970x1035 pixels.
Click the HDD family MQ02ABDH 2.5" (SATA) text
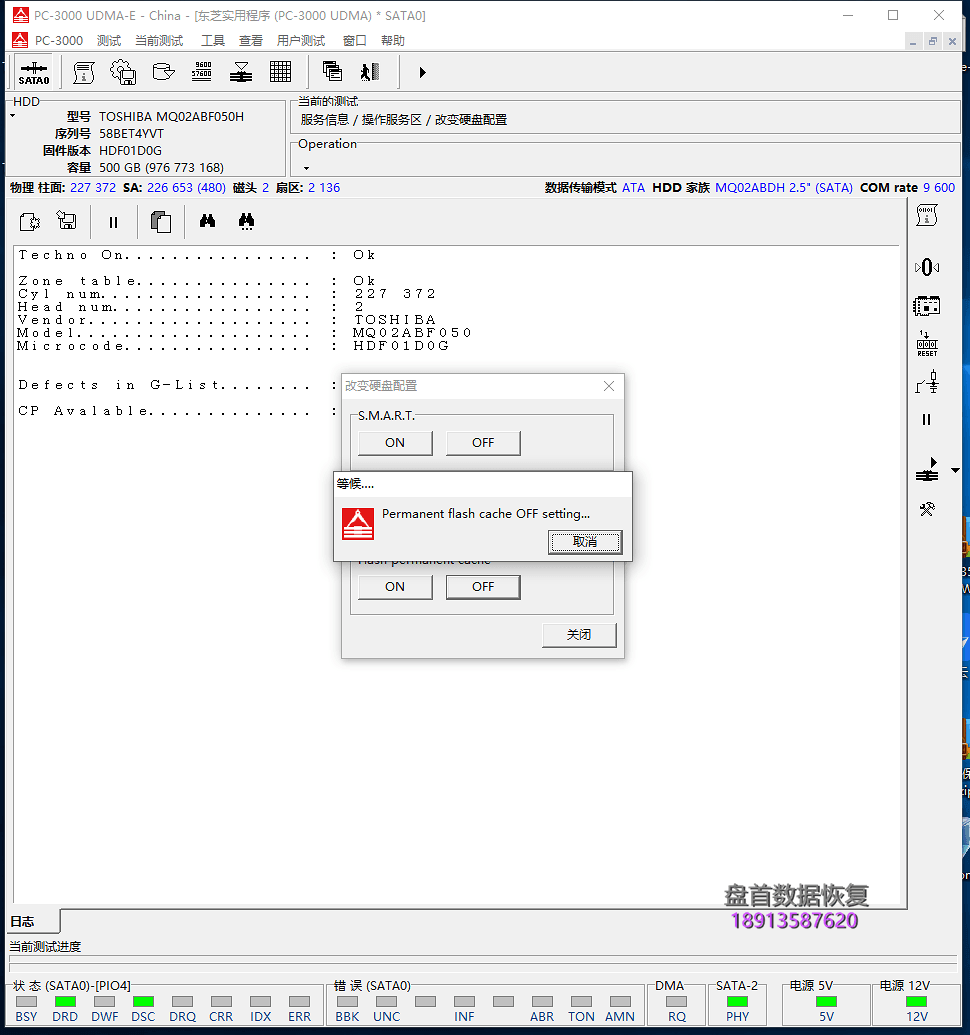pyautogui.click(x=784, y=187)
